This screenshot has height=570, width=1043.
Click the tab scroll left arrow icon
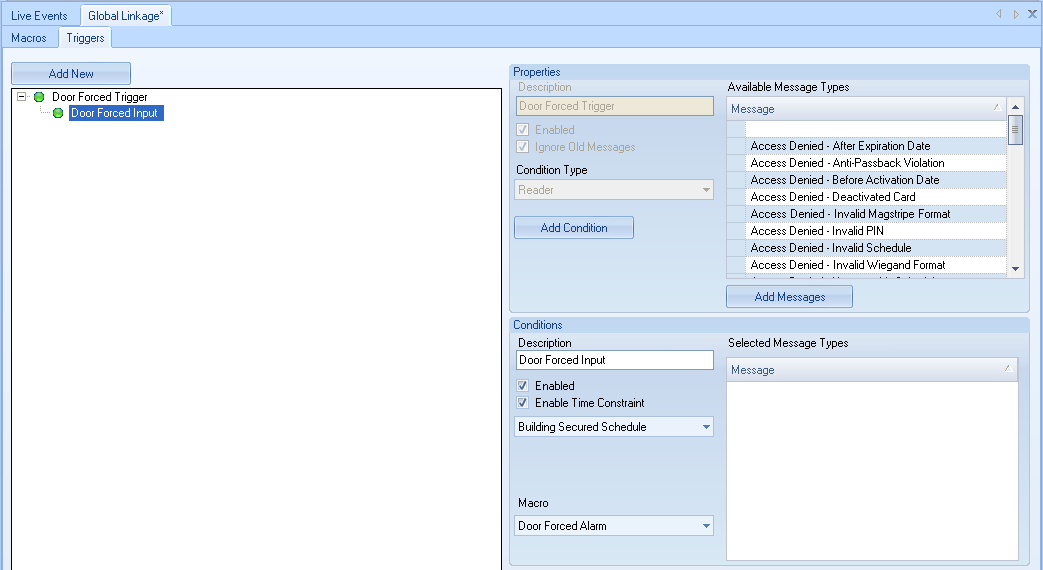(x=998, y=14)
